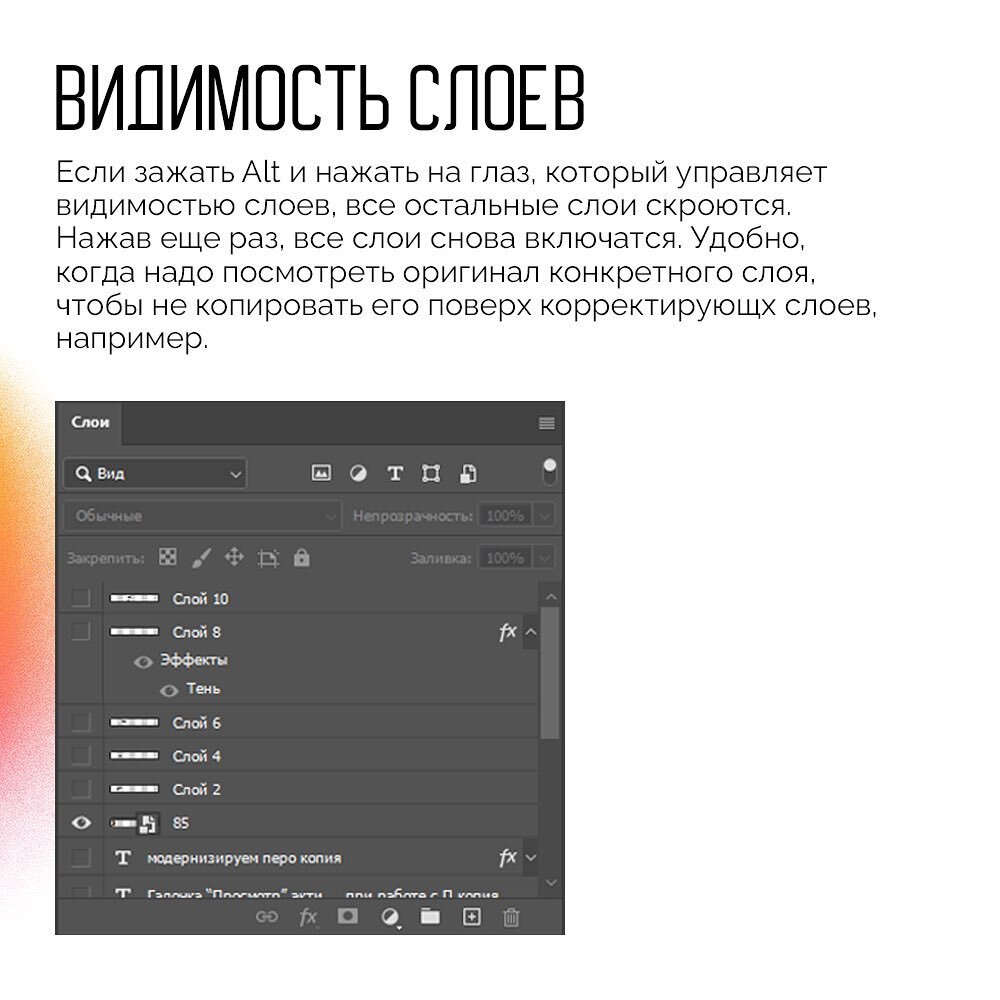The image size is (1000, 1000).
Task: Filter layers by smart object icon
Action: (x=468, y=473)
